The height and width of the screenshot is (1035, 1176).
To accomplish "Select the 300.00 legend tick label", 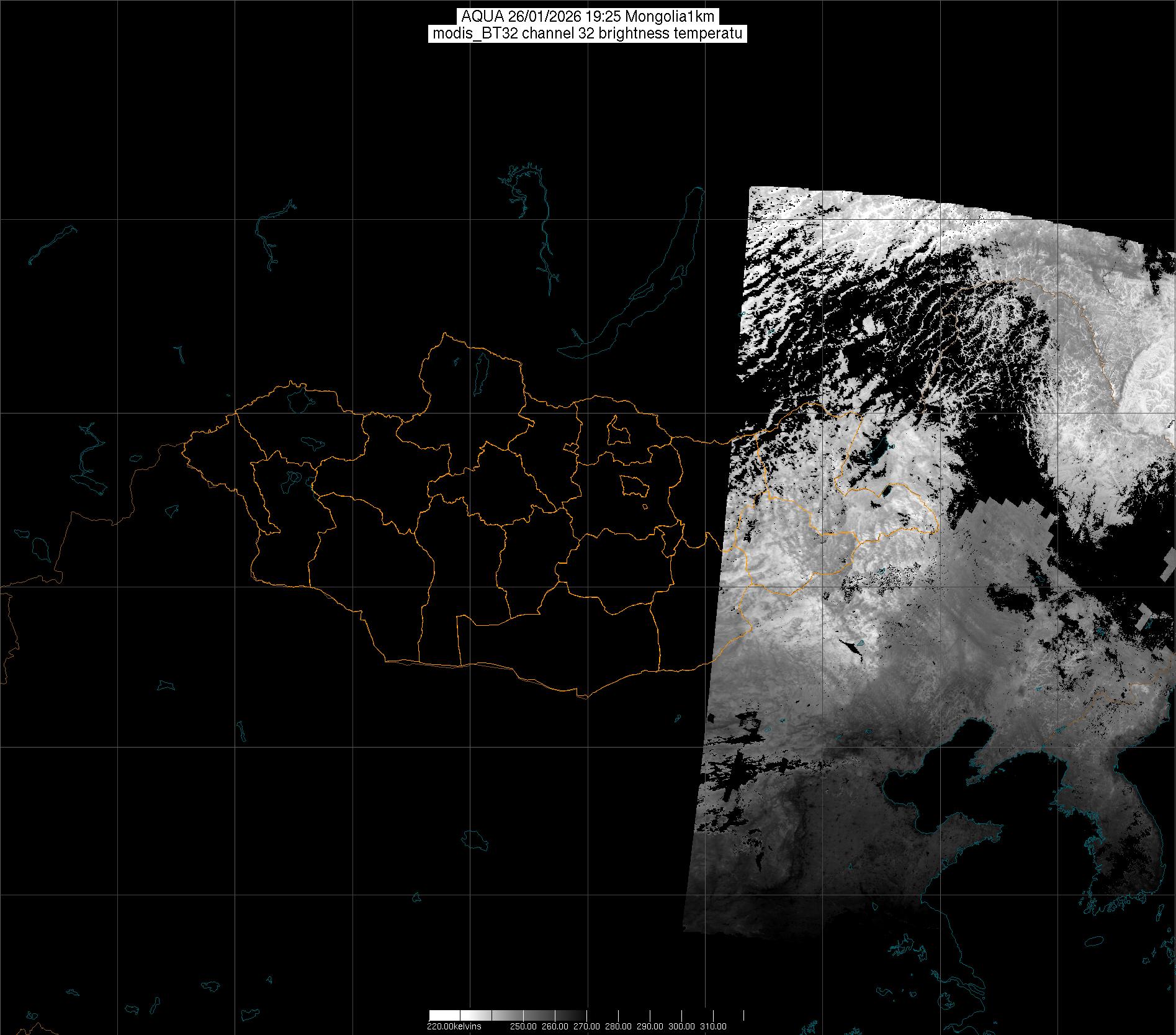I will click(681, 1026).
